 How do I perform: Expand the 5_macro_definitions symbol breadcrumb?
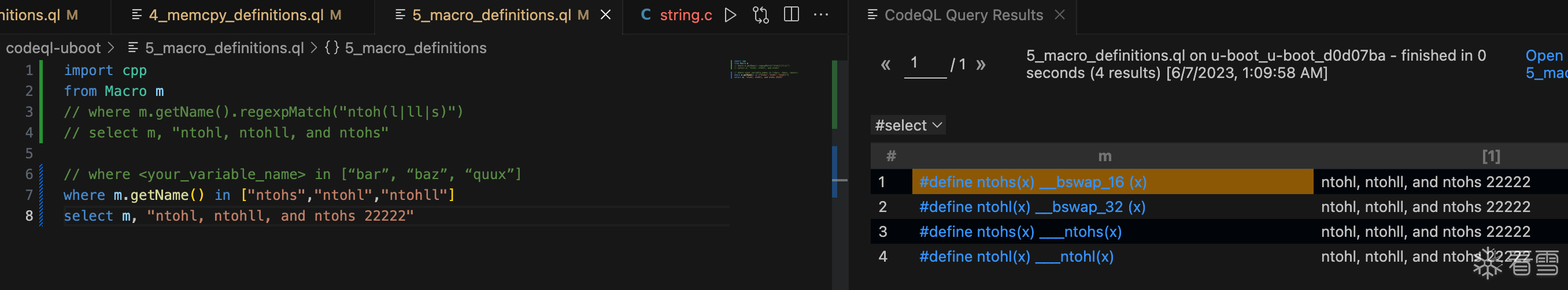click(x=415, y=48)
